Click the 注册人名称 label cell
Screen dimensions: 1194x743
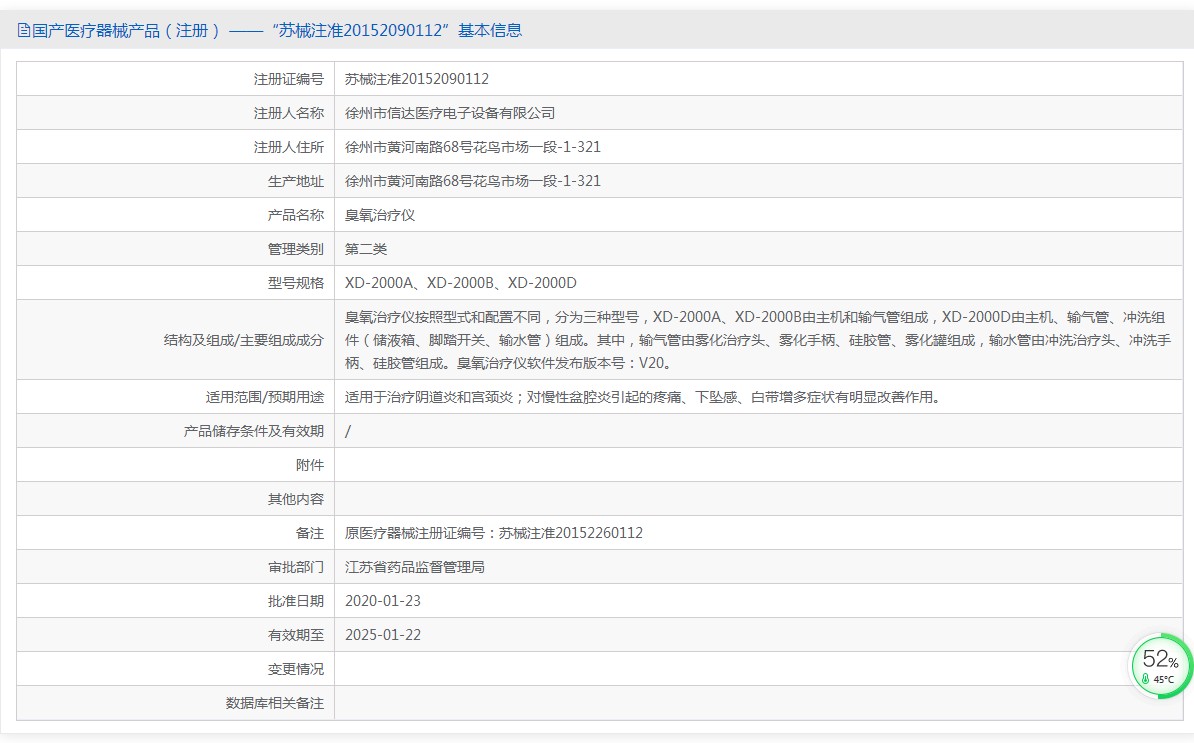(176, 113)
